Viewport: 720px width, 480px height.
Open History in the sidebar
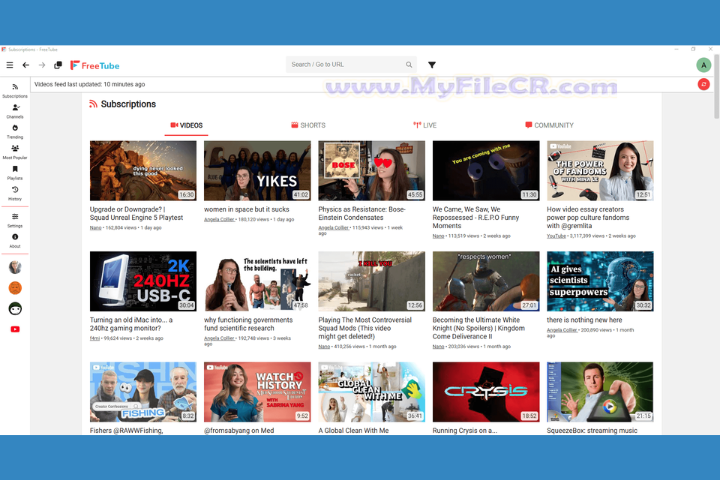pyautogui.click(x=15, y=193)
